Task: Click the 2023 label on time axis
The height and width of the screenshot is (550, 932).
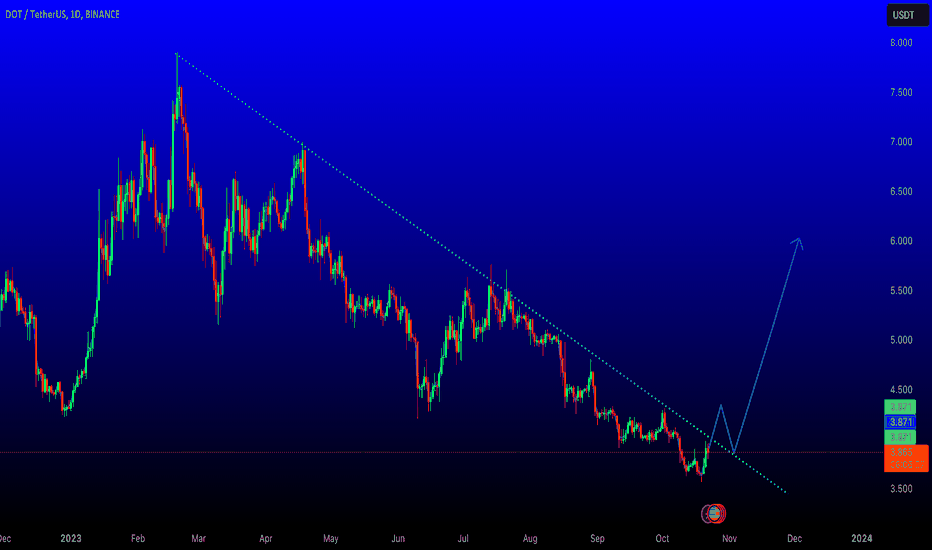Action: 71,538
